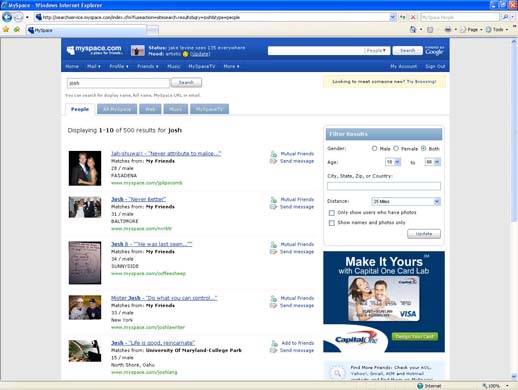Image resolution: width=518 pixels, height=390 pixels.
Task: Switch to the Web results tab
Action: tap(150, 109)
